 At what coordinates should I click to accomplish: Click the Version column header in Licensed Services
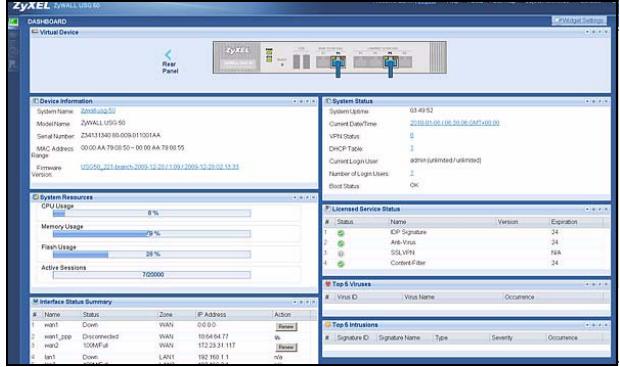pyautogui.click(x=508, y=222)
